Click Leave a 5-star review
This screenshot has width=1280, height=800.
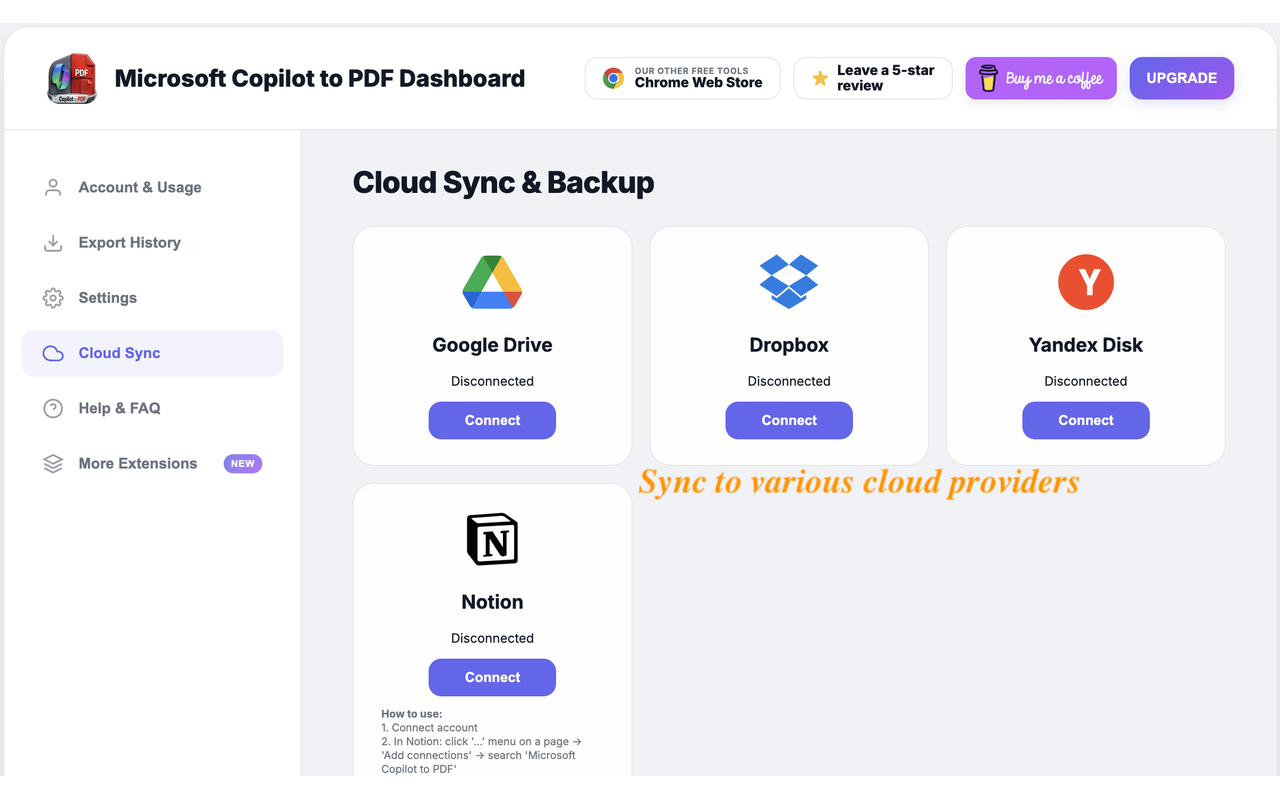pos(873,78)
